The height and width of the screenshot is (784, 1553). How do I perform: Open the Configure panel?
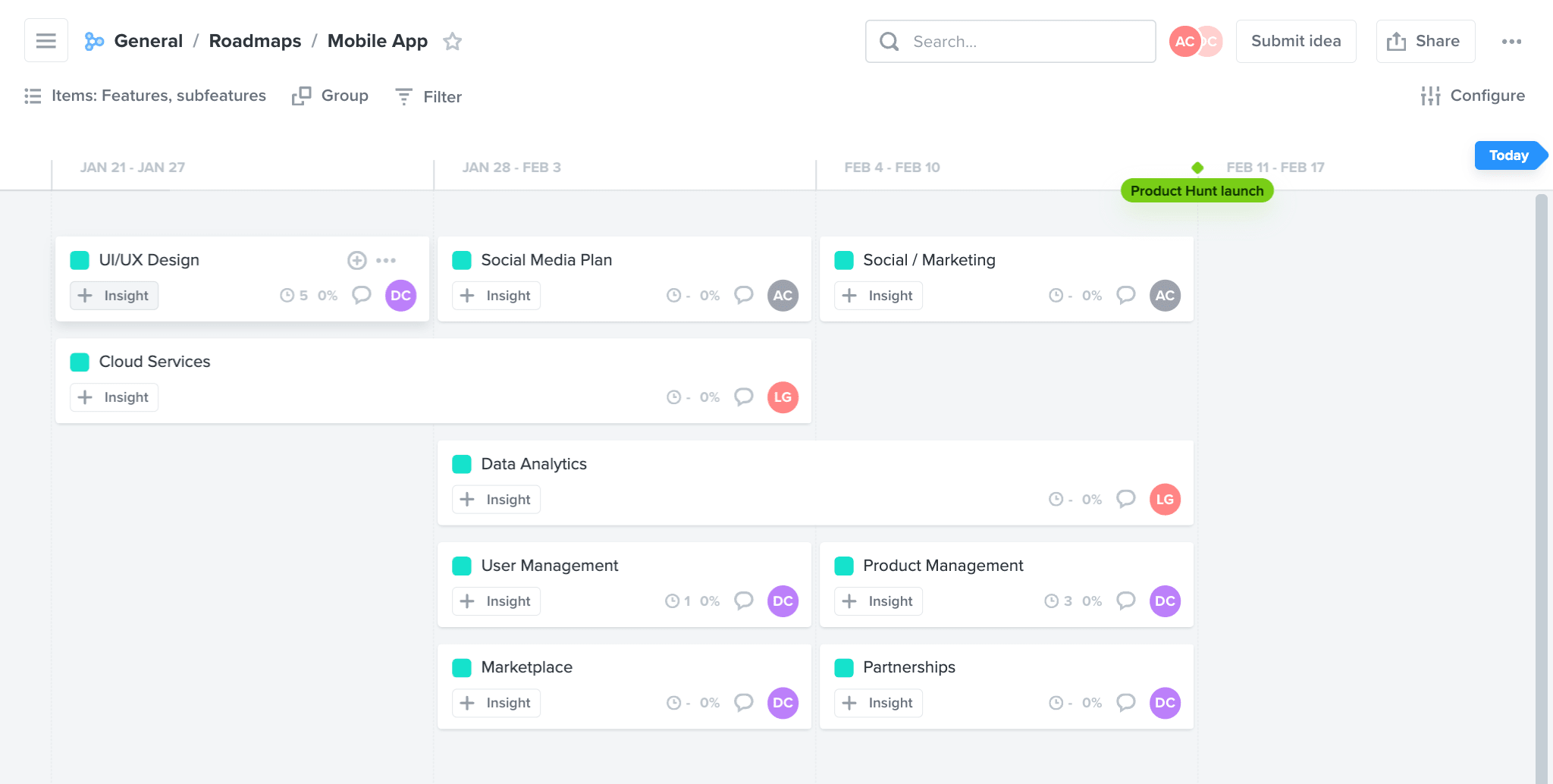click(x=1473, y=96)
